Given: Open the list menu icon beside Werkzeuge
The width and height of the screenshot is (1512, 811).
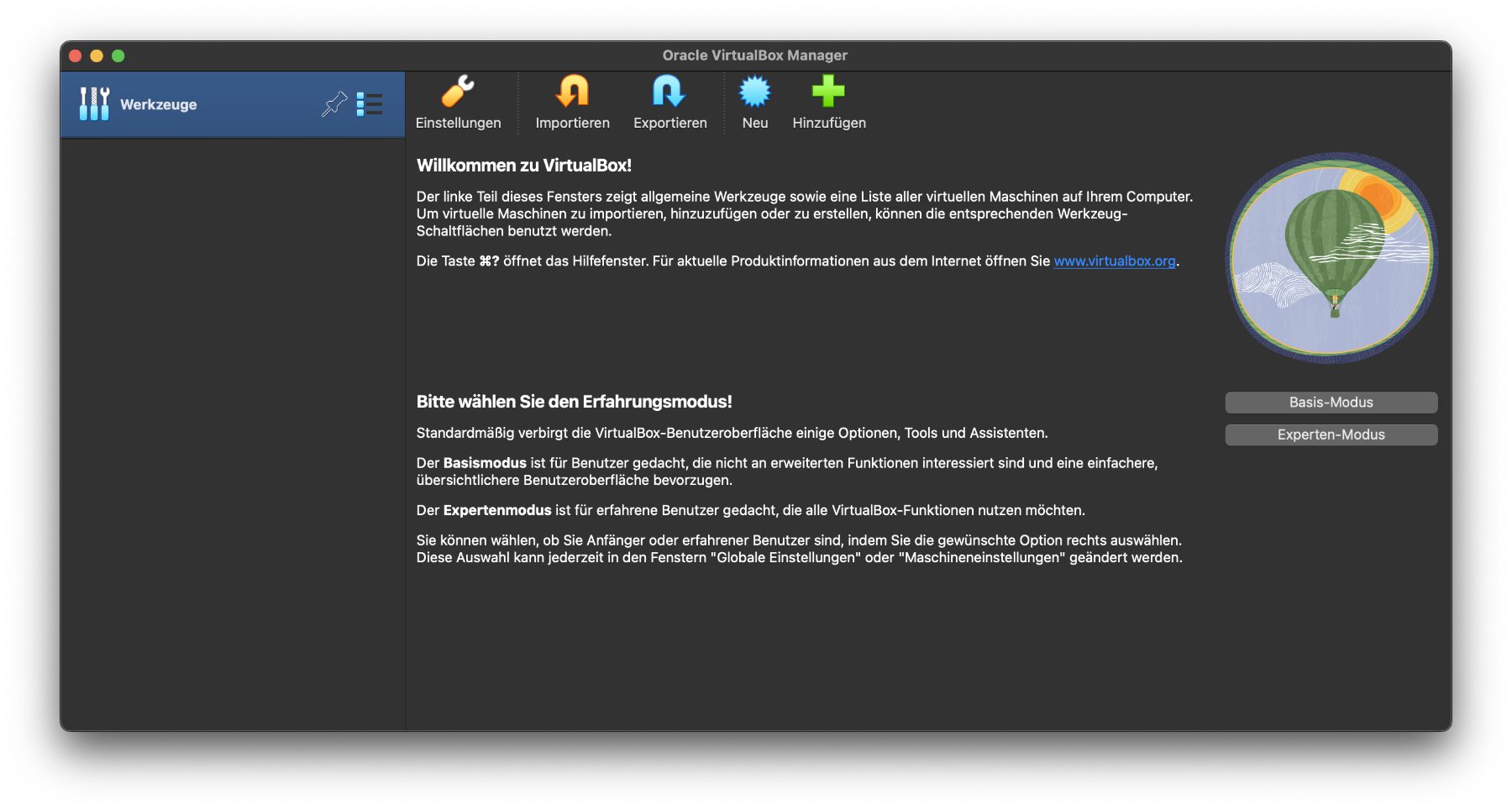Looking at the screenshot, I should pos(369,104).
